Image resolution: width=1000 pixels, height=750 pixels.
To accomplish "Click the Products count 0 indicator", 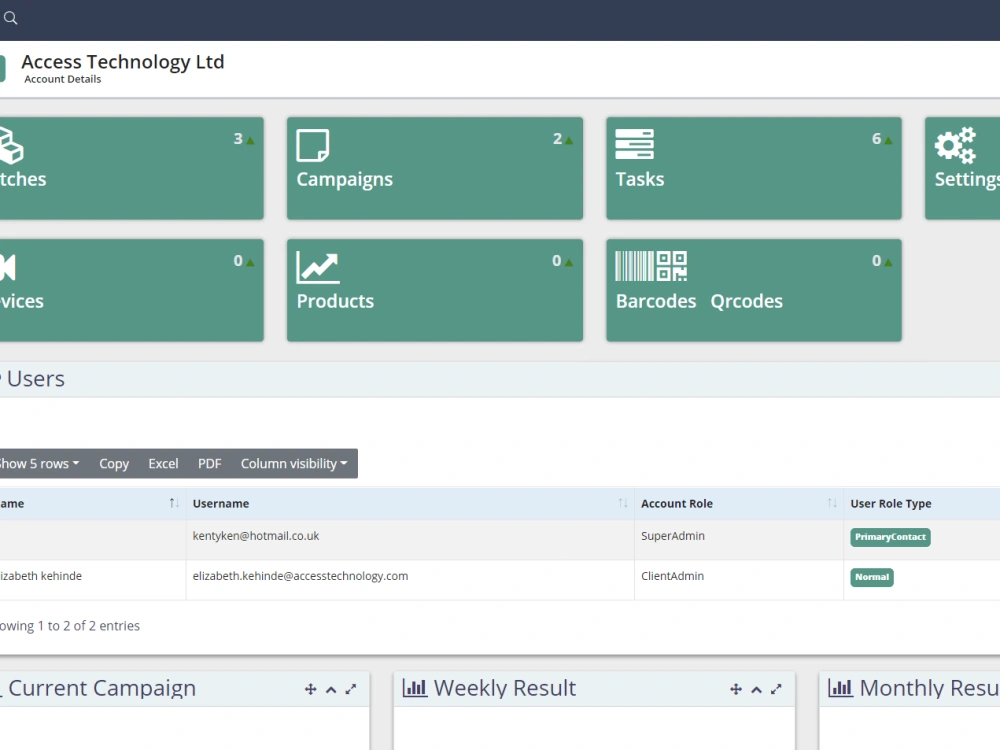I will click(562, 261).
